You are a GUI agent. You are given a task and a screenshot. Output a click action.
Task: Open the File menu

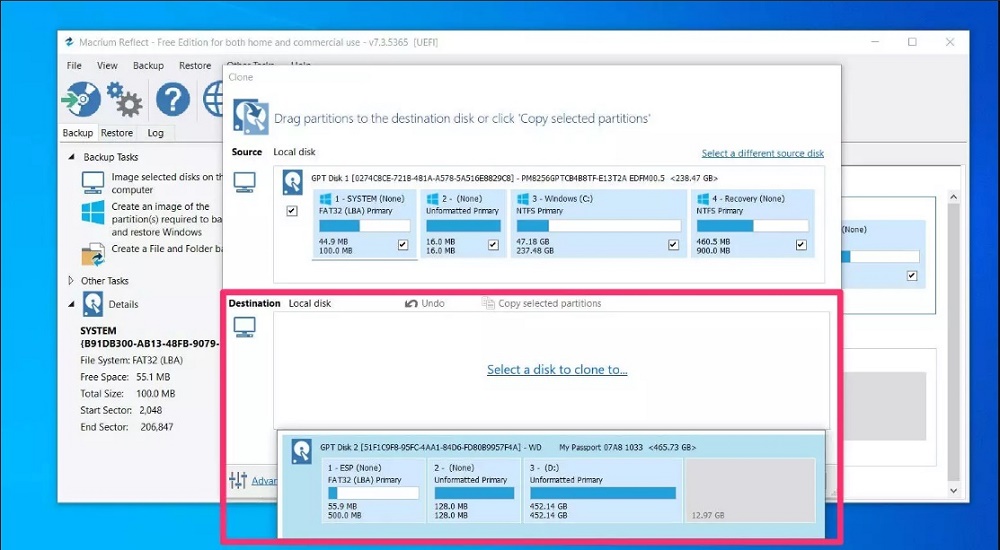coord(74,66)
